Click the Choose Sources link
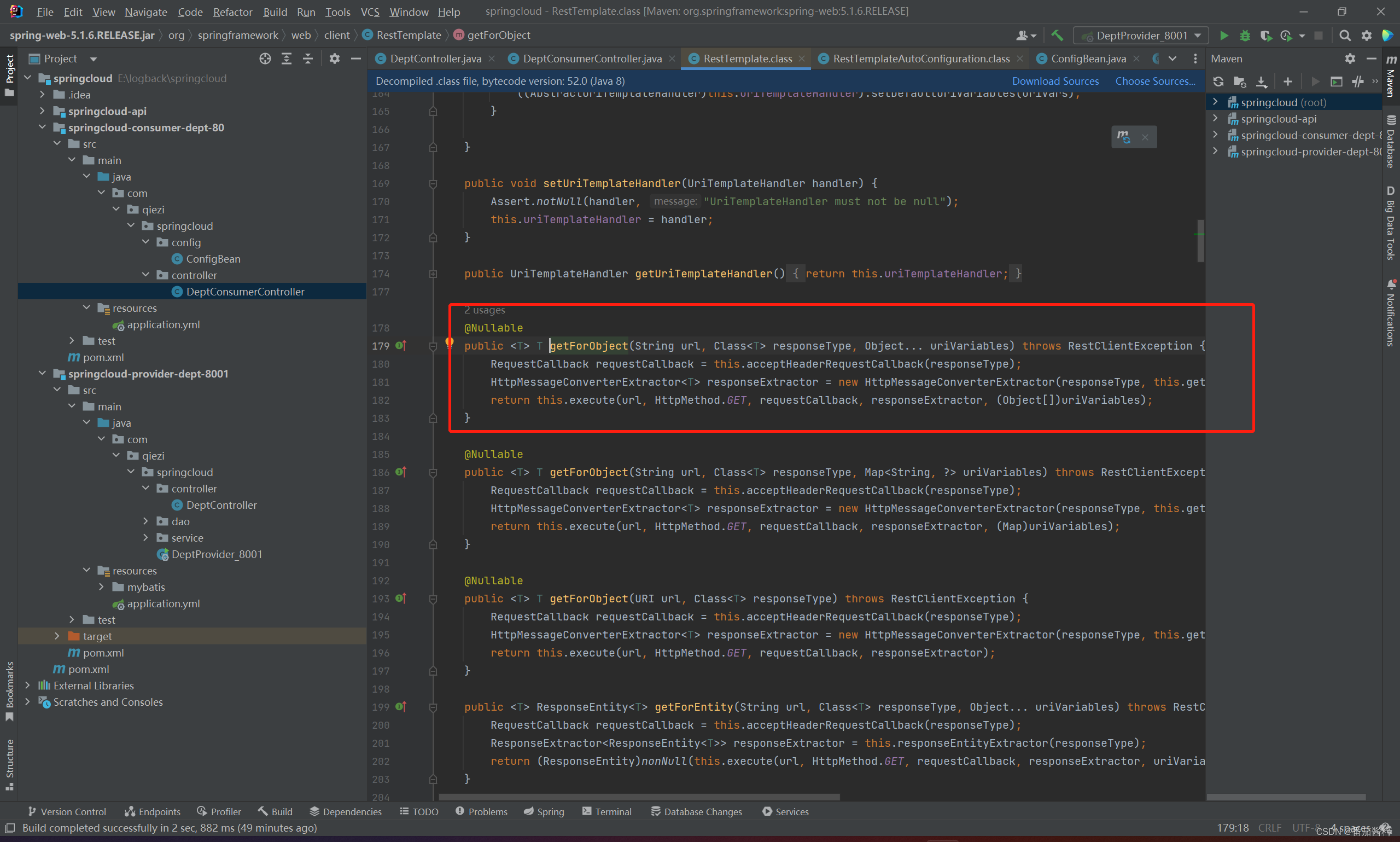This screenshot has width=1400, height=842. [x=1154, y=81]
